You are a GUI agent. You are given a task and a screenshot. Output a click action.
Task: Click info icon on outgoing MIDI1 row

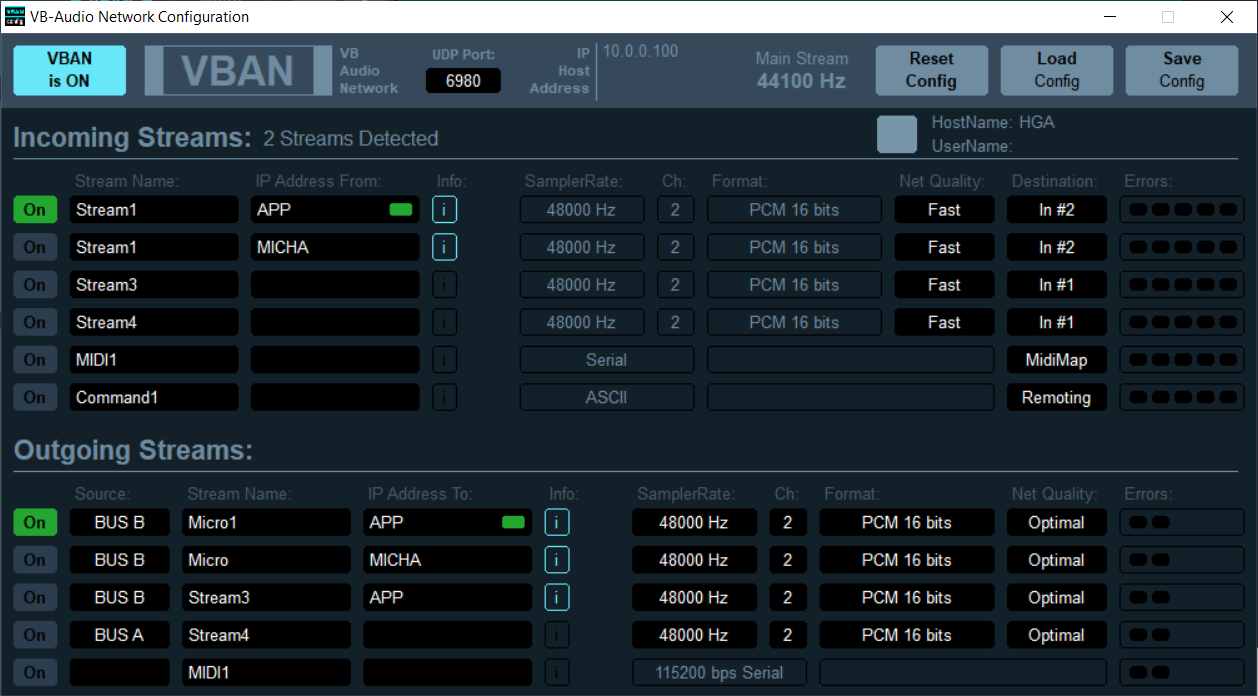point(557,672)
